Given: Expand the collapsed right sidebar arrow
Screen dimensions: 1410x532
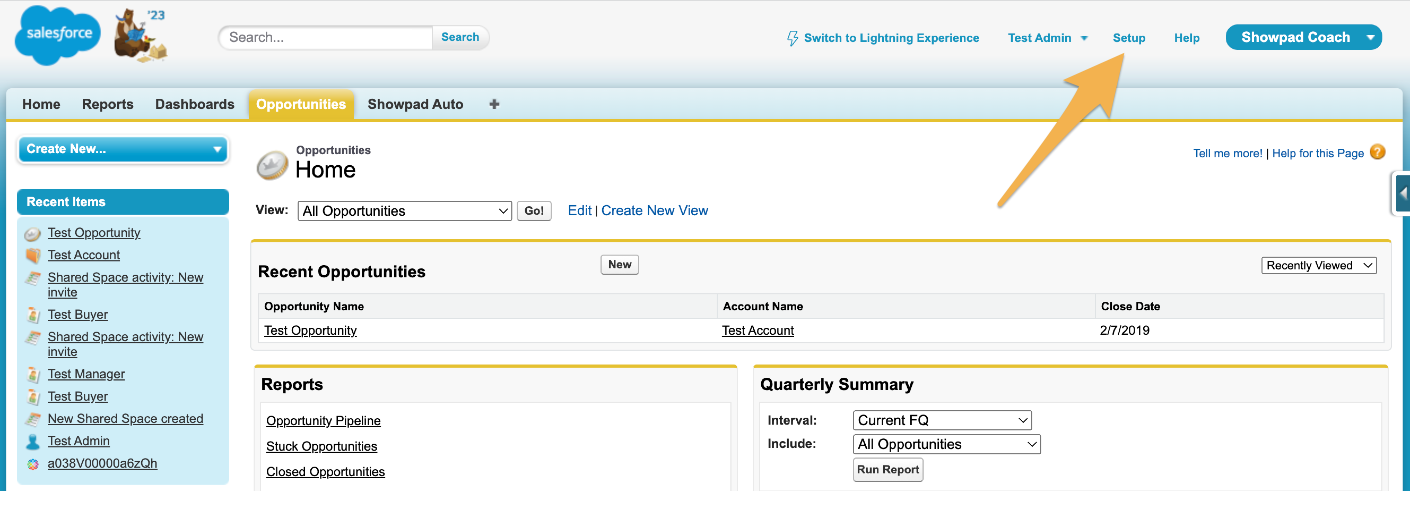Looking at the screenshot, I should [1402, 193].
